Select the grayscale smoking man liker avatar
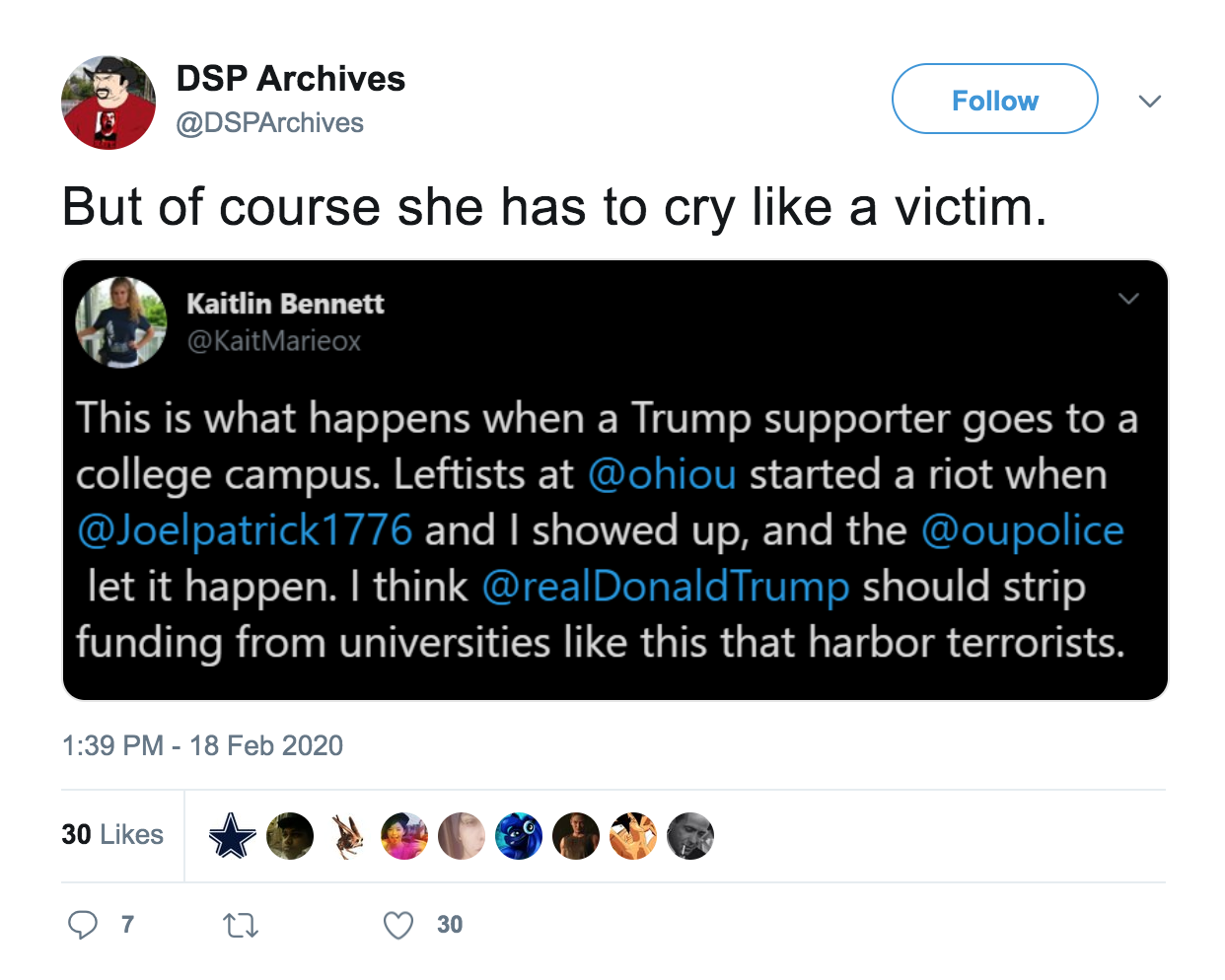1225x980 pixels. click(x=690, y=836)
